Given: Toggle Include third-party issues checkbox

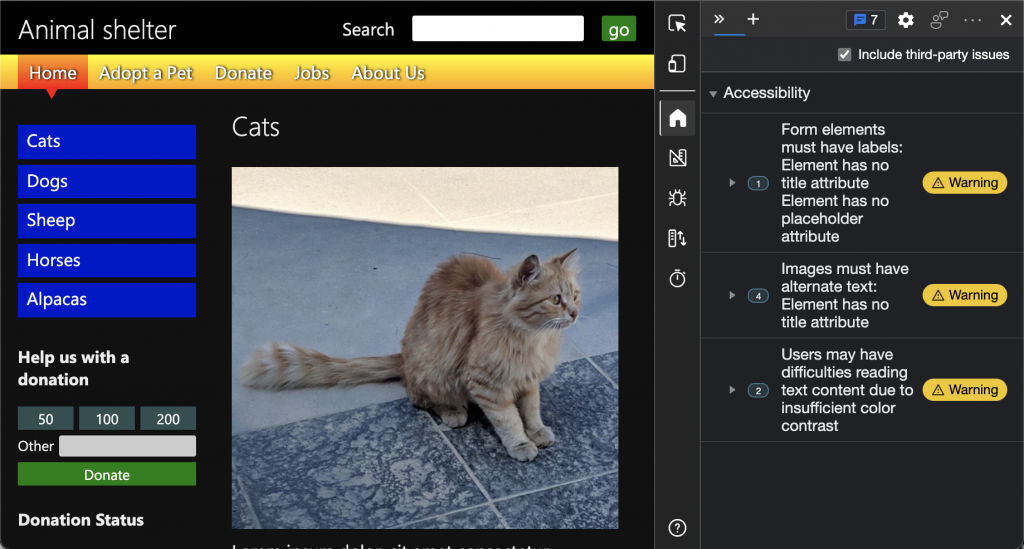Looking at the screenshot, I should pyautogui.click(x=844, y=55).
